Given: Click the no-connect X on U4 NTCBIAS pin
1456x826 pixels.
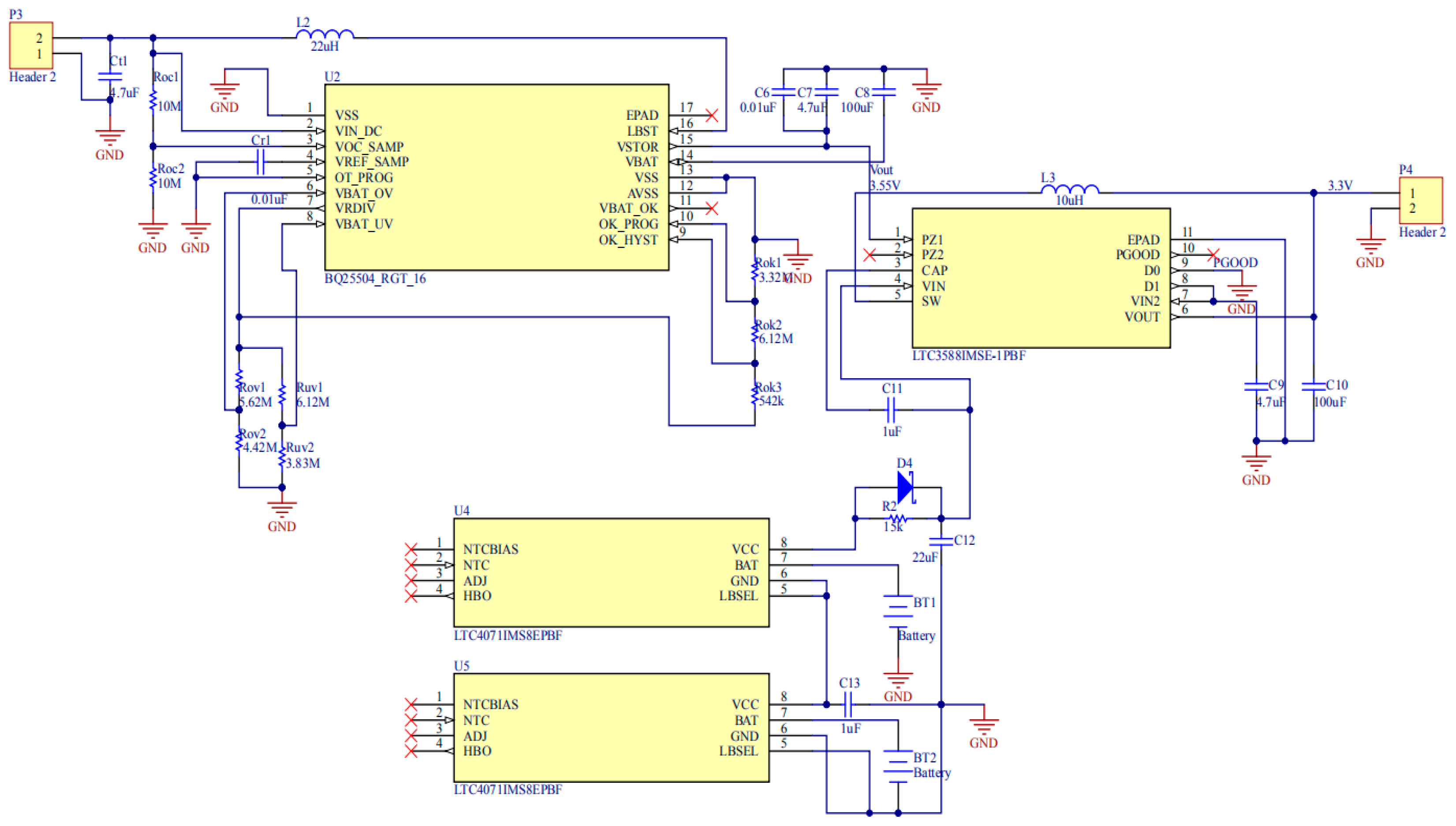Looking at the screenshot, I should [x=411, y=549].
